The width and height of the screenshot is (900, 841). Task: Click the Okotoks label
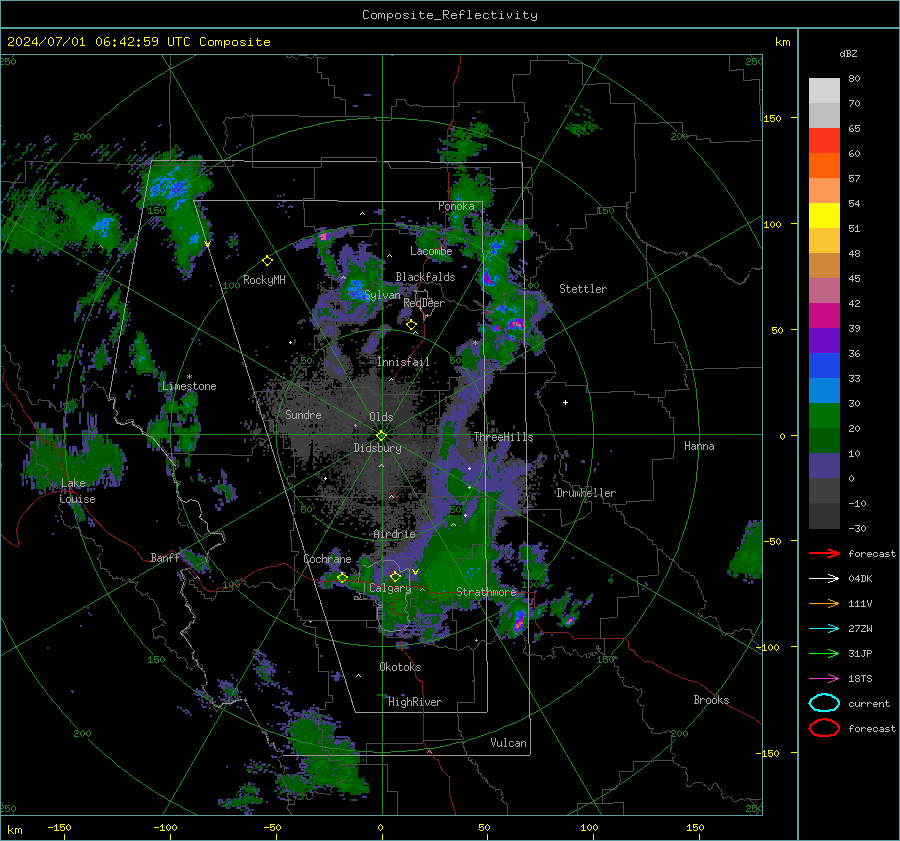pos(400,667)
